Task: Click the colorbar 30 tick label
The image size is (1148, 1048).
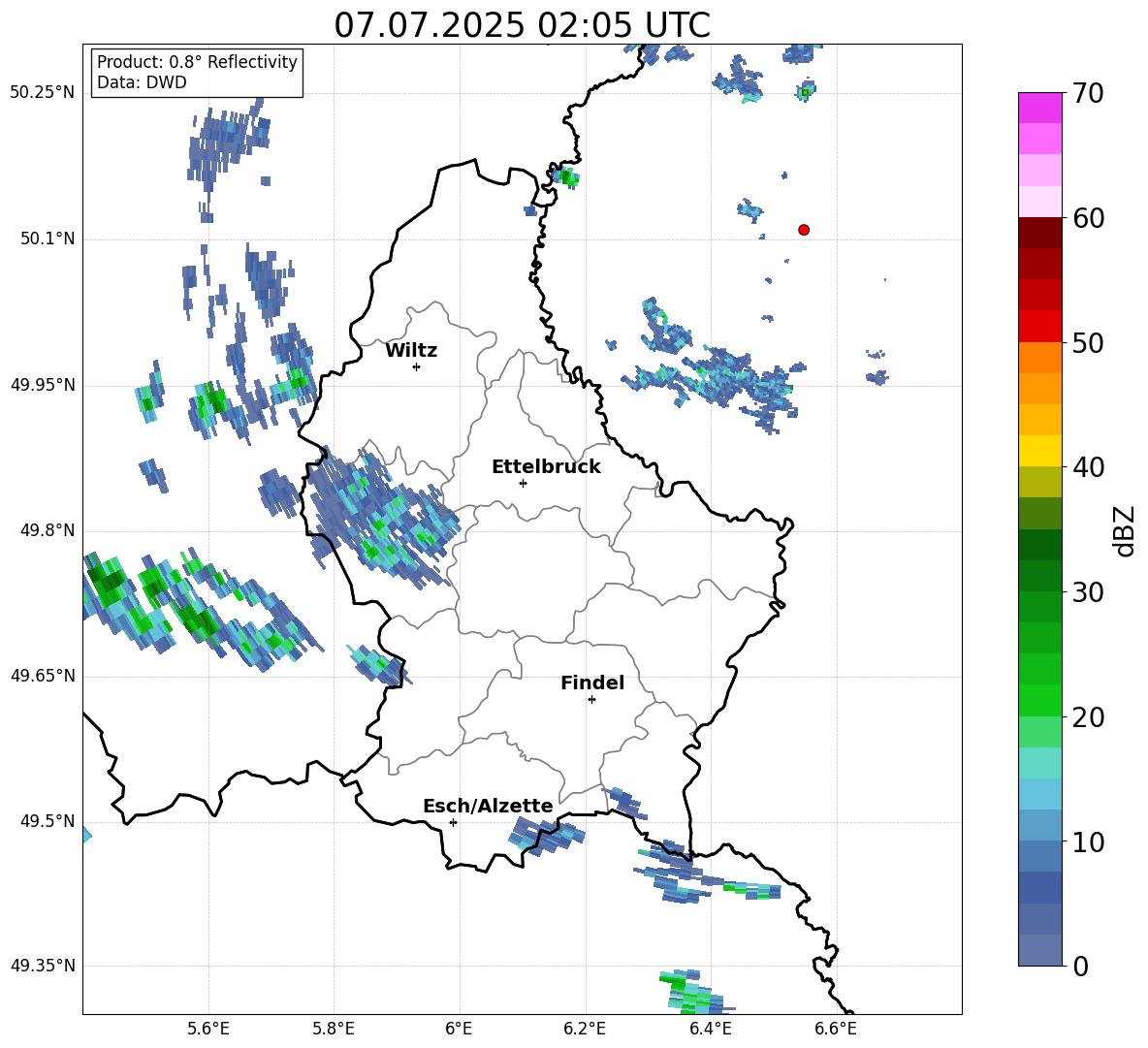Action: click(1088, 592)
